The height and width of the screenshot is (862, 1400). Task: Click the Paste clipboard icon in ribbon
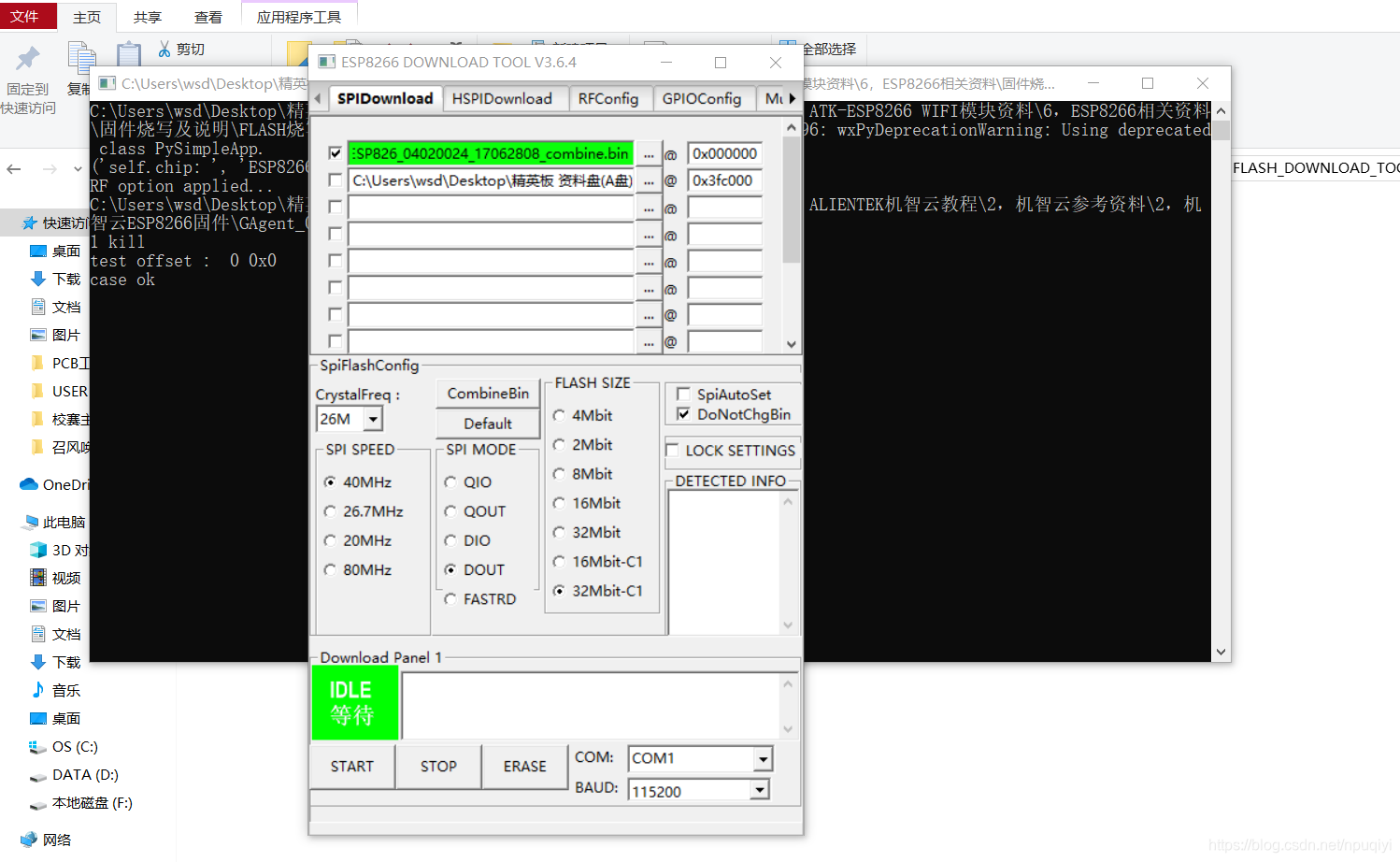[x=129, y=56]
